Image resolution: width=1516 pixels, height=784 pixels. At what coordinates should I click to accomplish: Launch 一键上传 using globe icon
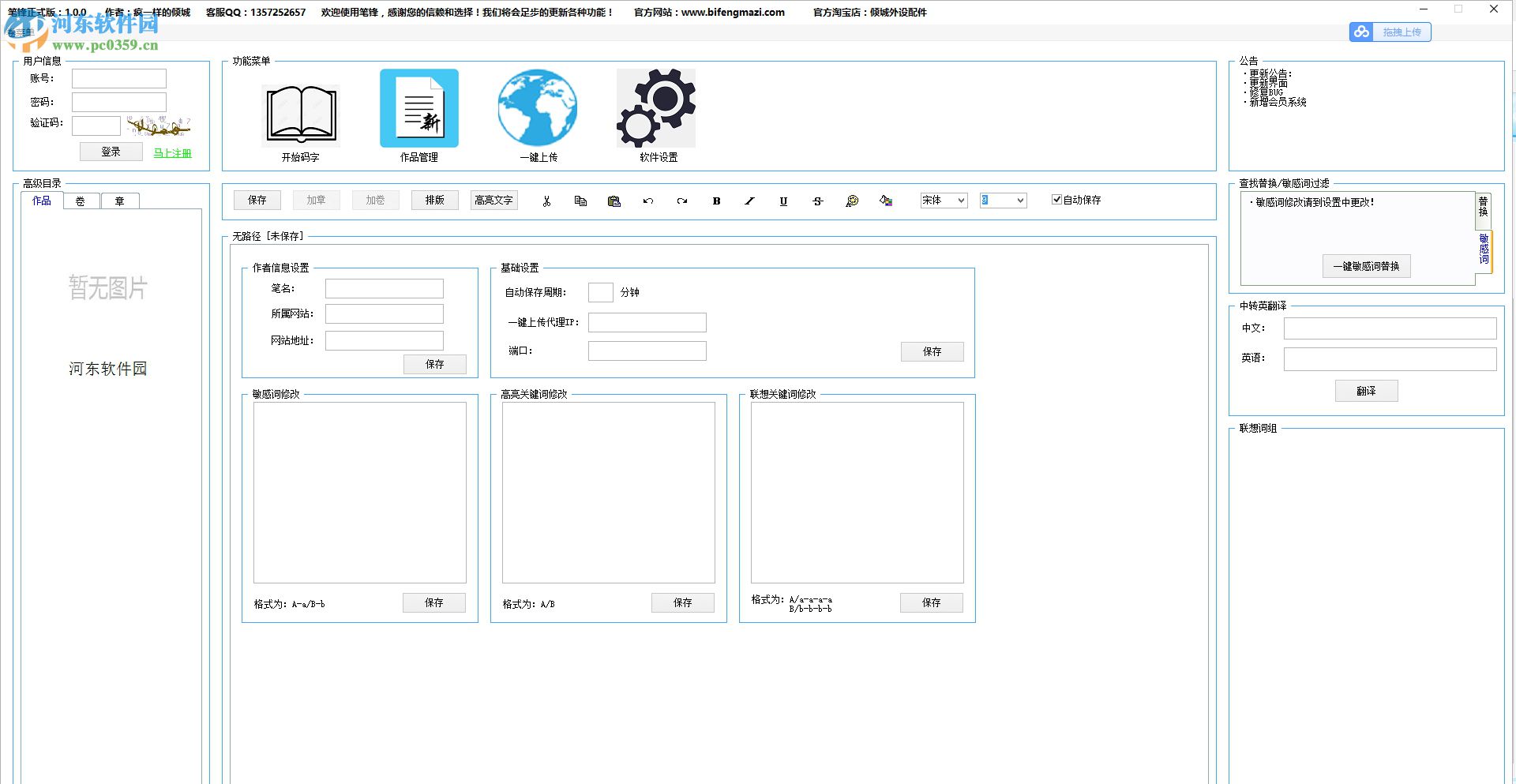coord(537,109)
